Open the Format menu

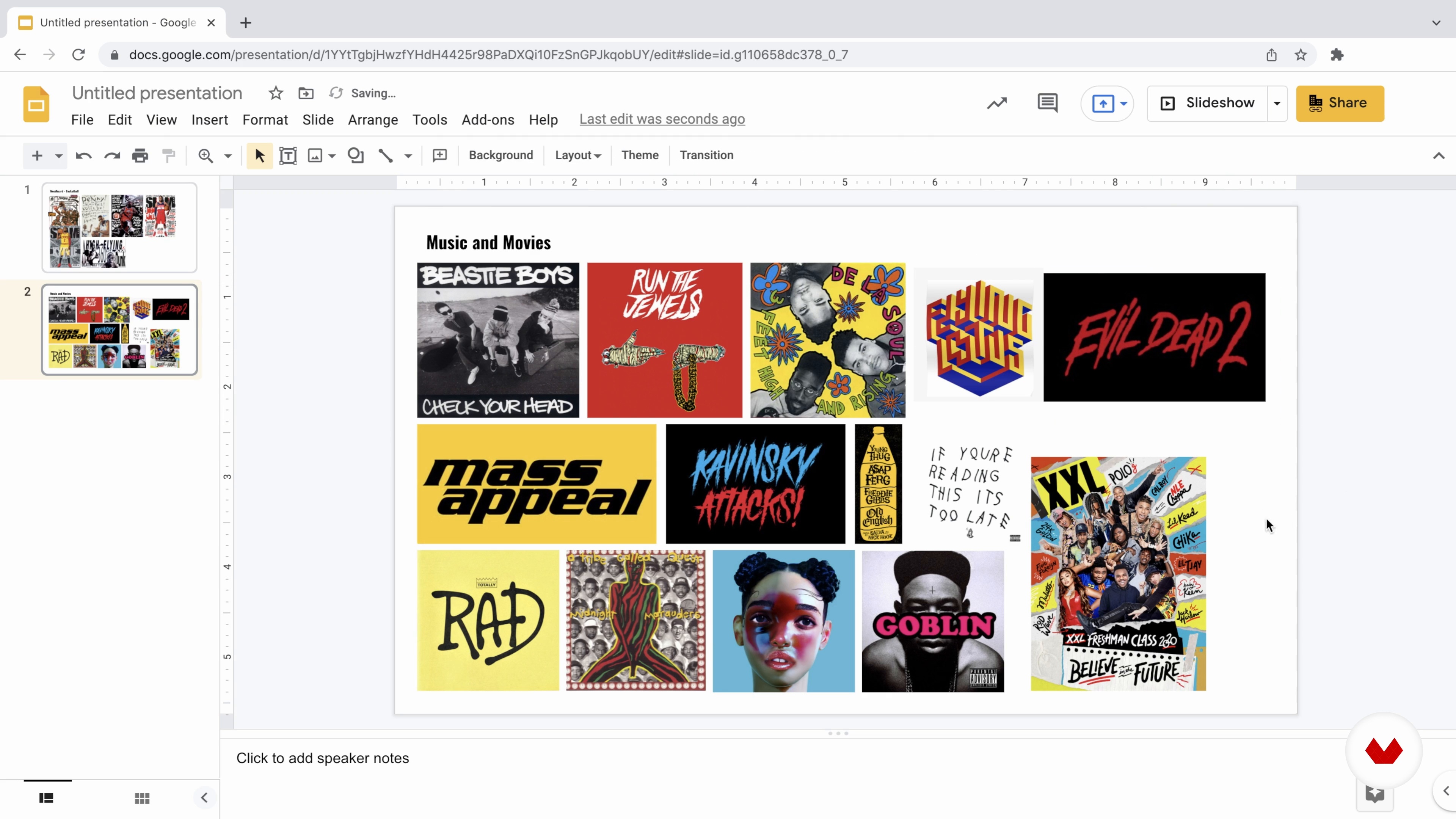tap(265, 120)
